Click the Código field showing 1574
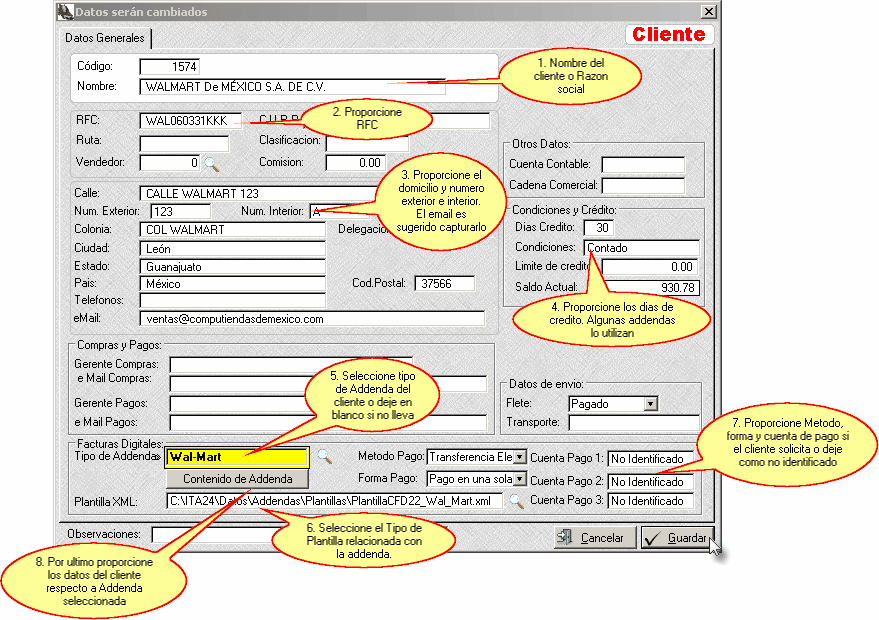Image resolution: width=879 pixels, height=620 pixels. (x=169, y=67)
